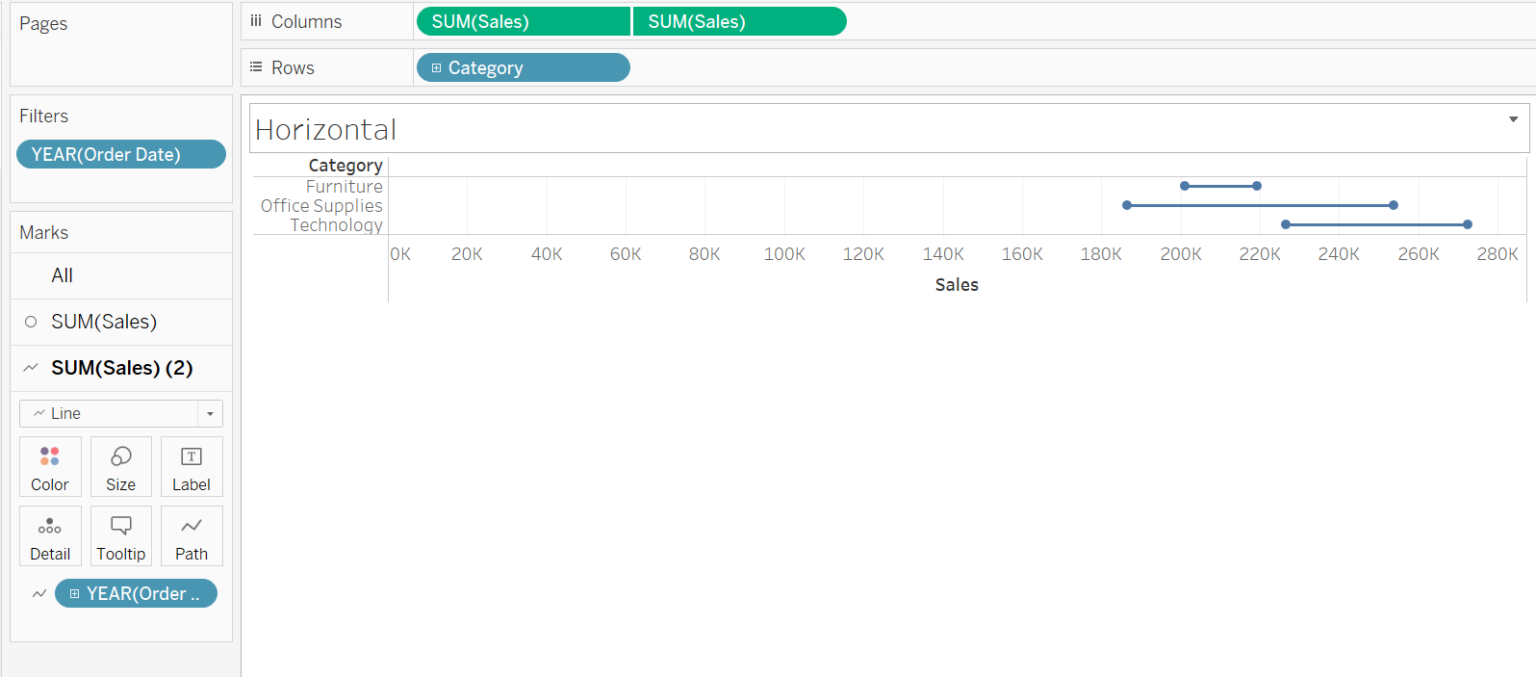Click the Category pill on the Rows shelf
Screen dimensions: 1536x677
(x=522, y=67)
